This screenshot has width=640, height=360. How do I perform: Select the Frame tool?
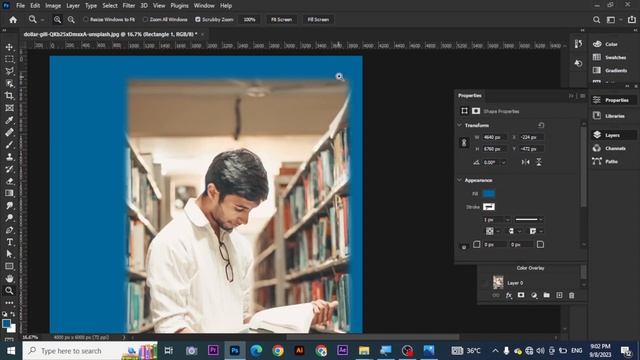pyautogui.click(x=9, y=108)
